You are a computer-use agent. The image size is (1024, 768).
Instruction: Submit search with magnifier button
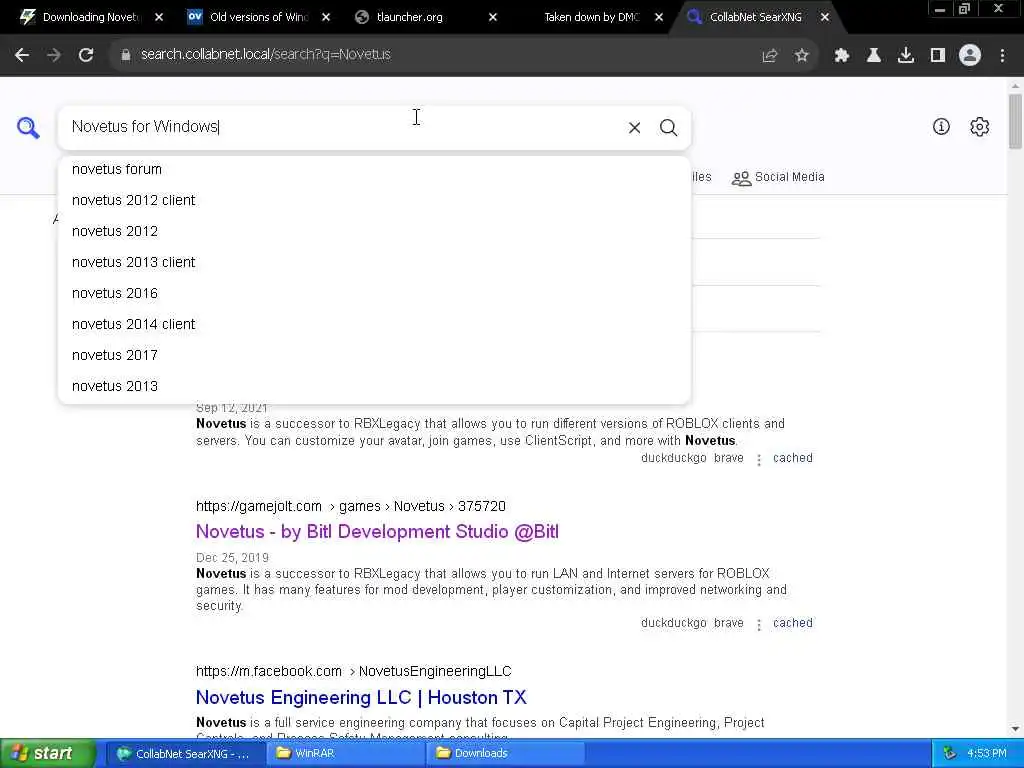point(668,127)
